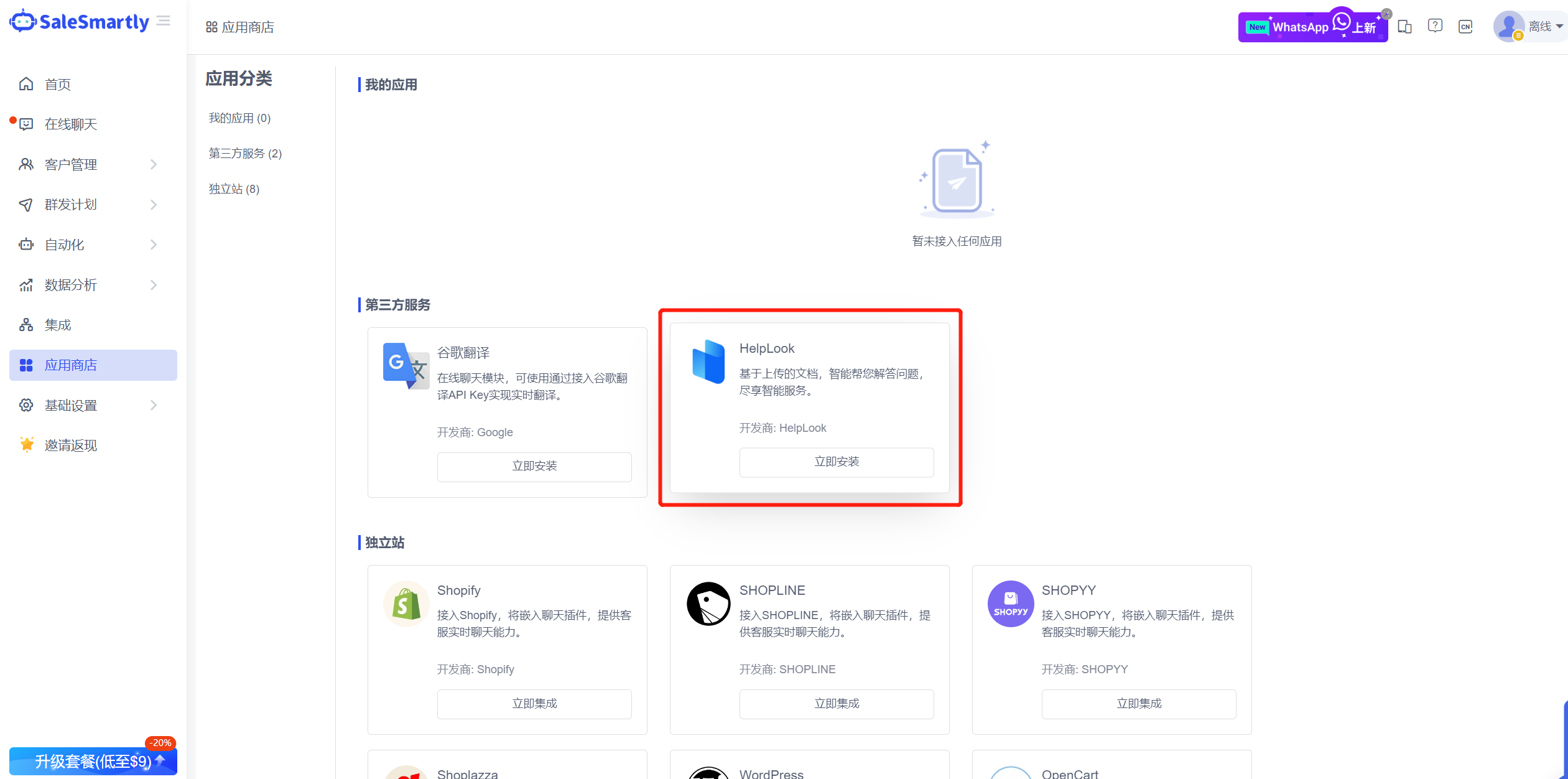Switch language via CN icon

[x=1465, y=27]
